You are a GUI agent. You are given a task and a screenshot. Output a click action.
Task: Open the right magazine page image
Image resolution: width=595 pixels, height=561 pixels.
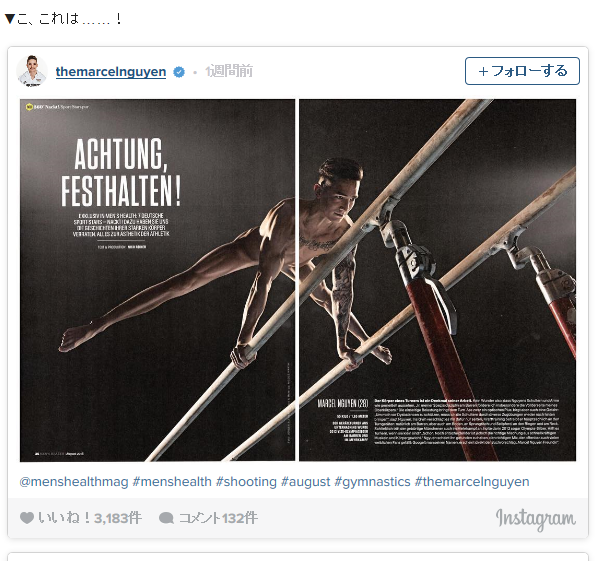(438, 280)
